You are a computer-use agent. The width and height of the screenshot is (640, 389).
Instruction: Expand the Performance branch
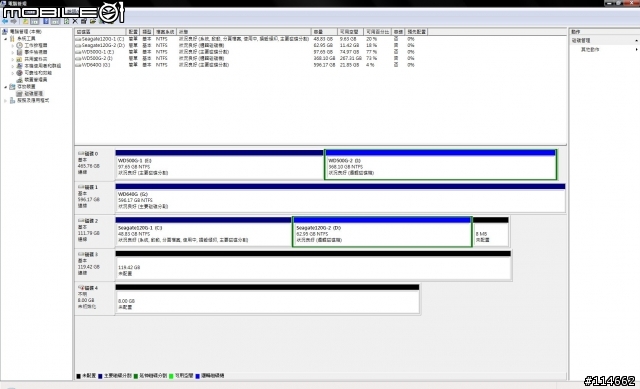coord(12,73)
